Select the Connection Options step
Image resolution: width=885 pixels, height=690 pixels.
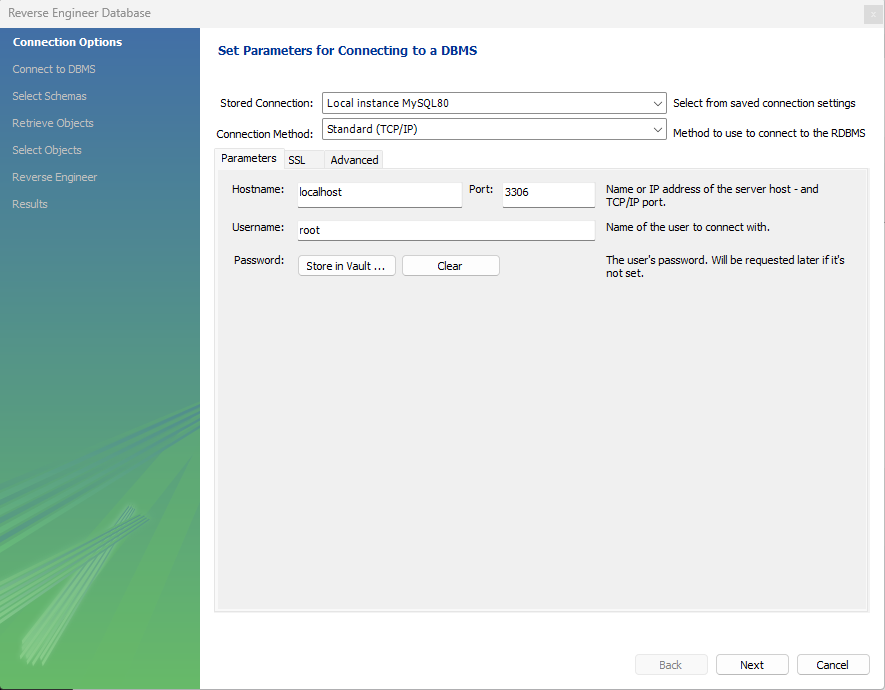(x=67, y=42)
